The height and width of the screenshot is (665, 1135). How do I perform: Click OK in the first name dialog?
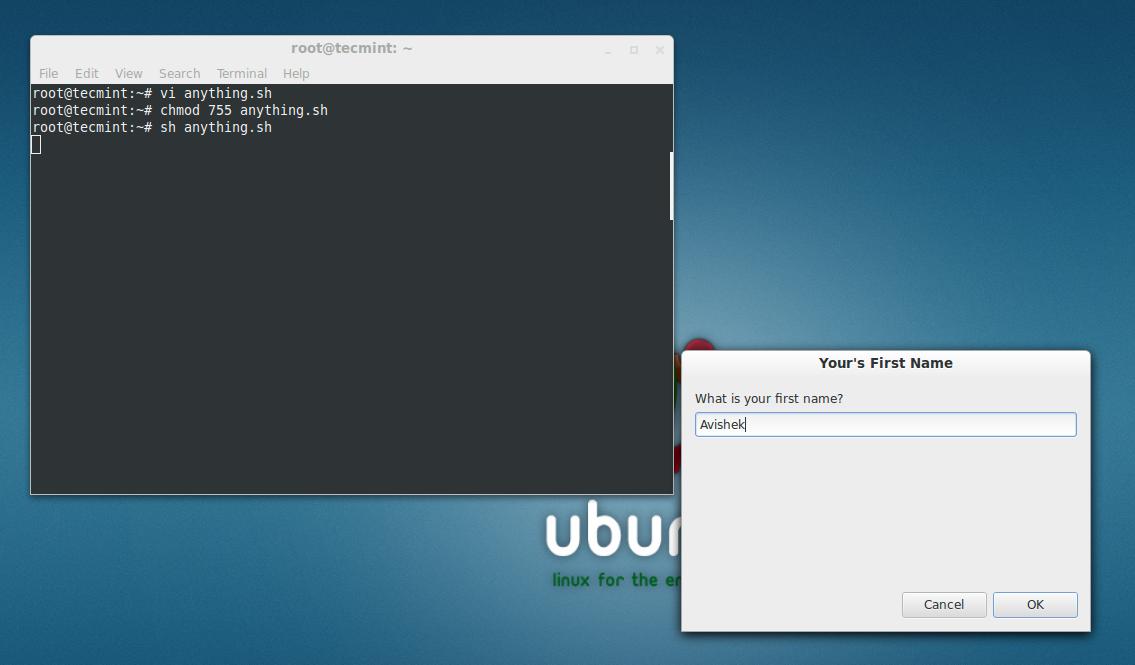[x=1035, y=604]
